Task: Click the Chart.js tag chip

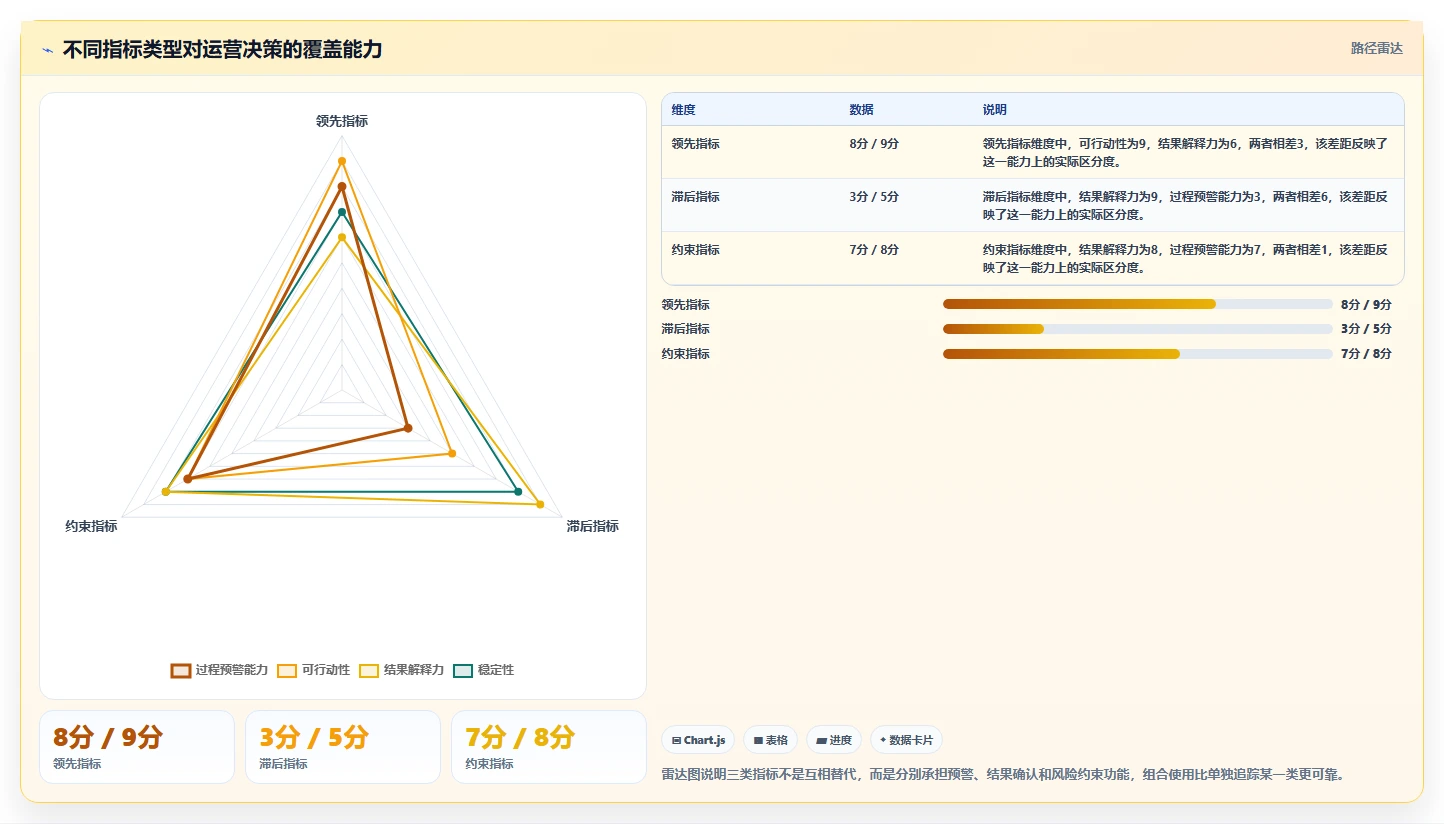Action: [698, 740]
